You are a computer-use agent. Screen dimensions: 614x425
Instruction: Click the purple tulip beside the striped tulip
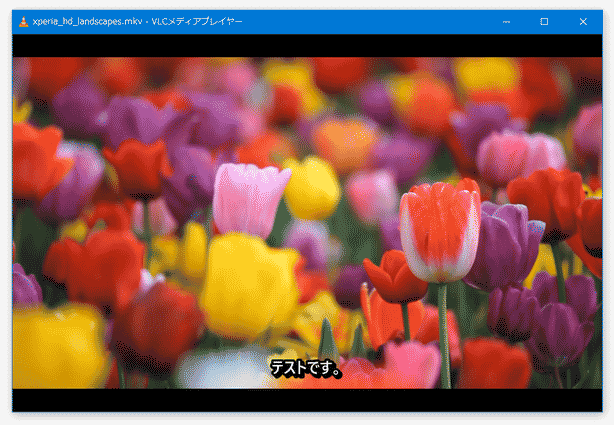point(504,245)
